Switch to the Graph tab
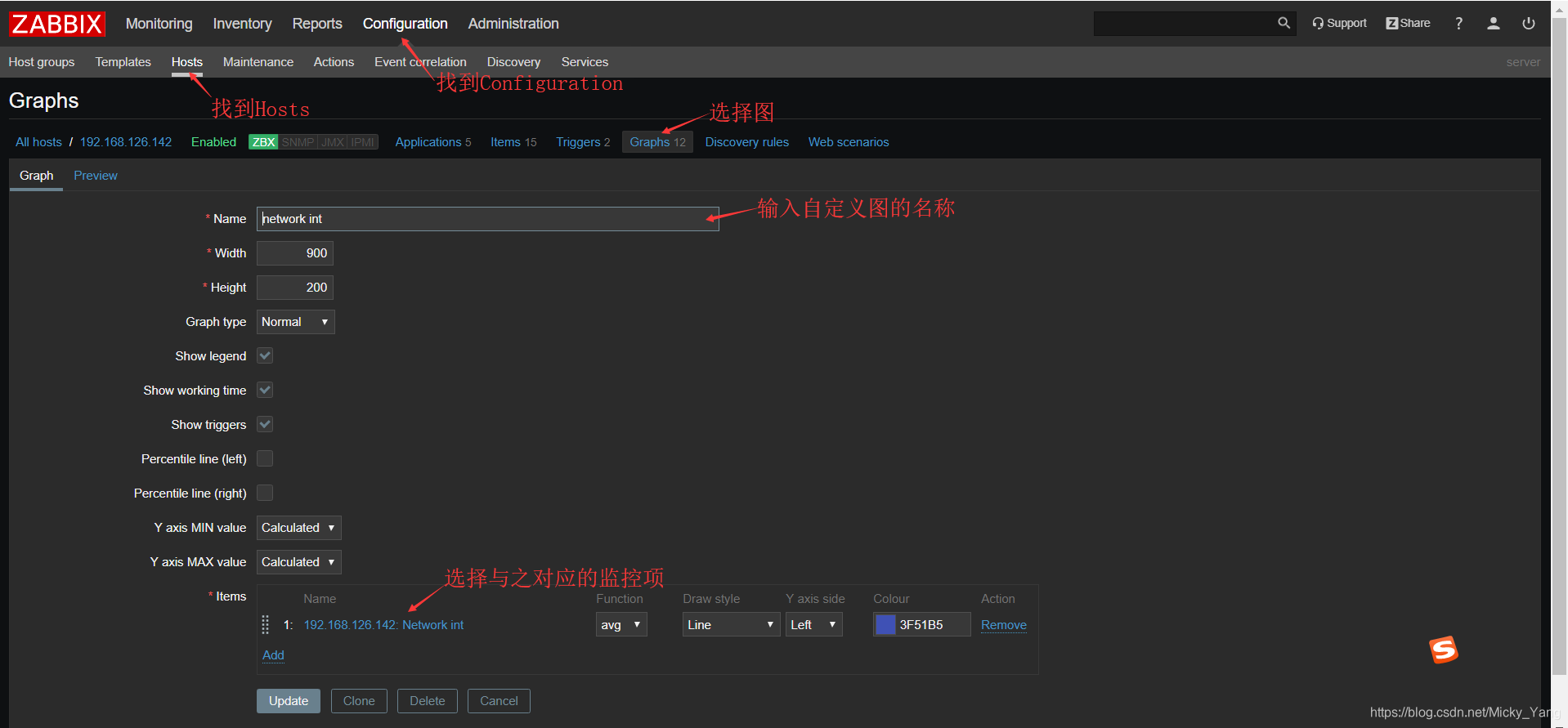Screen dimensions: 1568x728 pyautogui.click(x=37, y=176)
